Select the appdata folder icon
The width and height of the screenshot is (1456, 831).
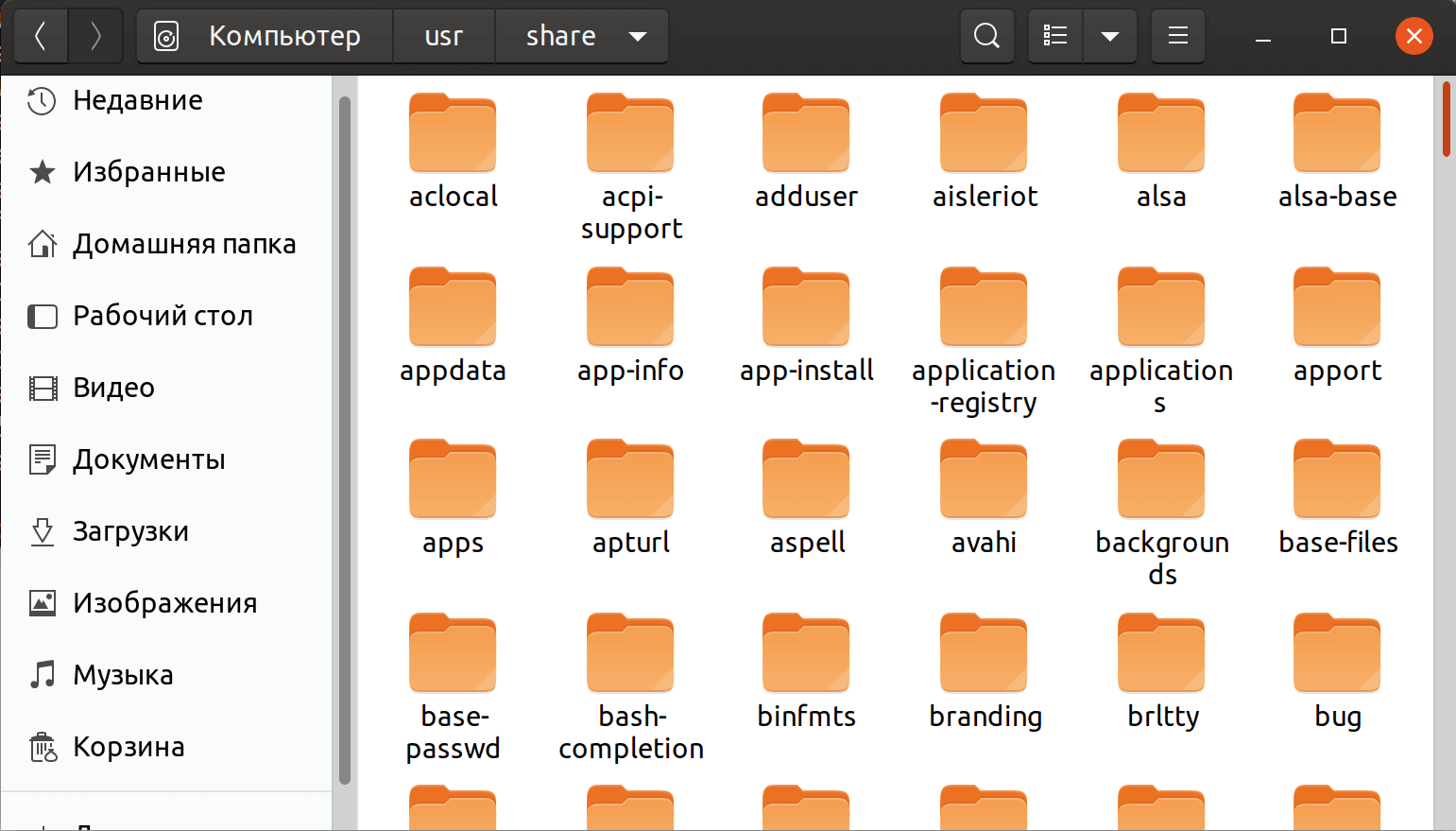tap(453, 307)
